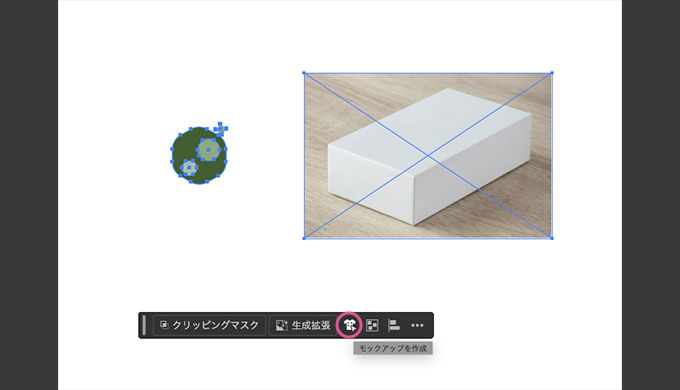The image size is (680, 390).
Task: Click the クリッピングマスク button
Action: click(x=209, y=325)
